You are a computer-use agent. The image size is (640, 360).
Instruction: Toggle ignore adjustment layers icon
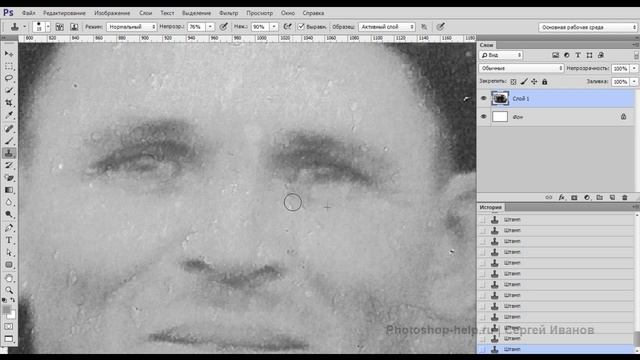[x=424, y=27]
